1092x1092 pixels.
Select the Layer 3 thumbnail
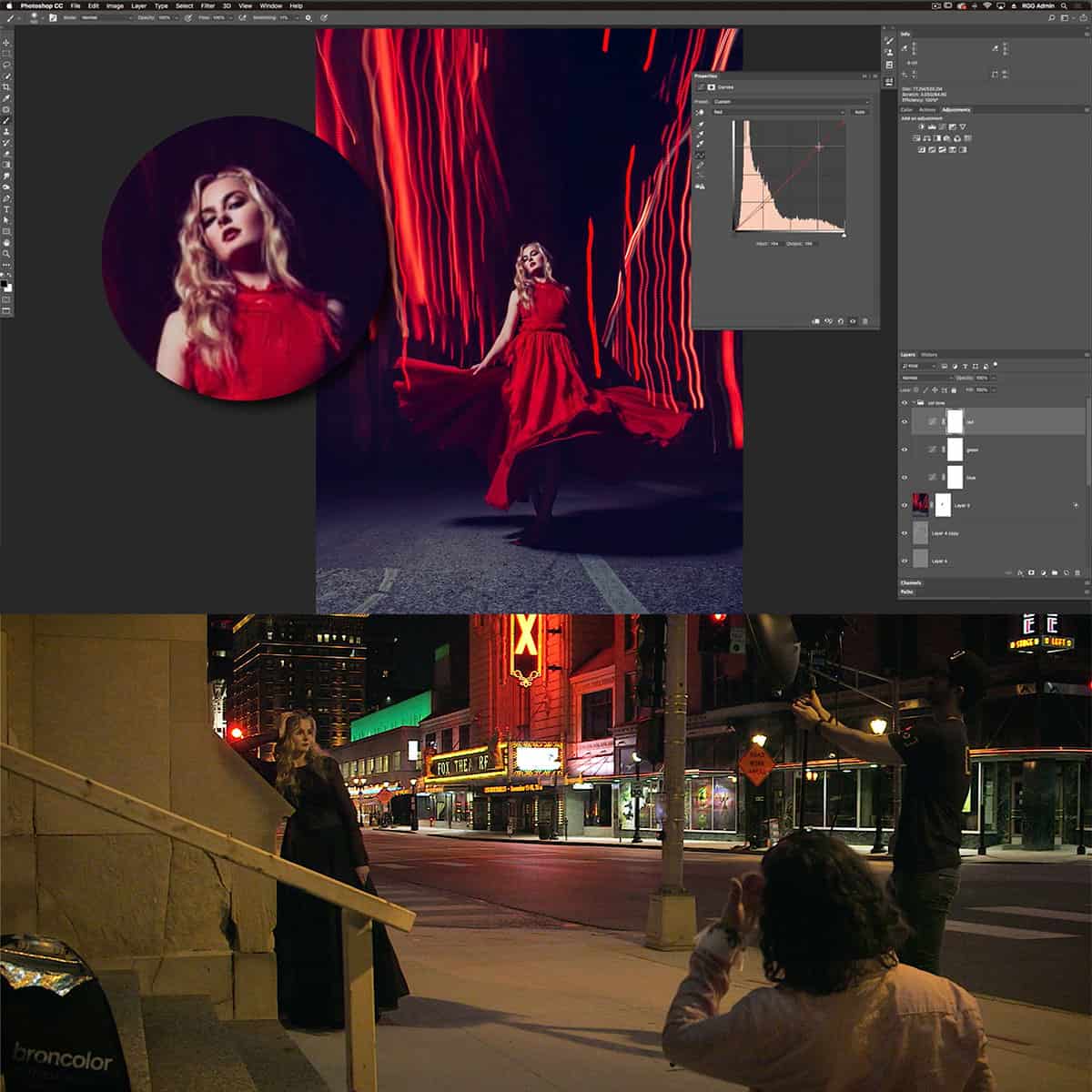point(920,505)
